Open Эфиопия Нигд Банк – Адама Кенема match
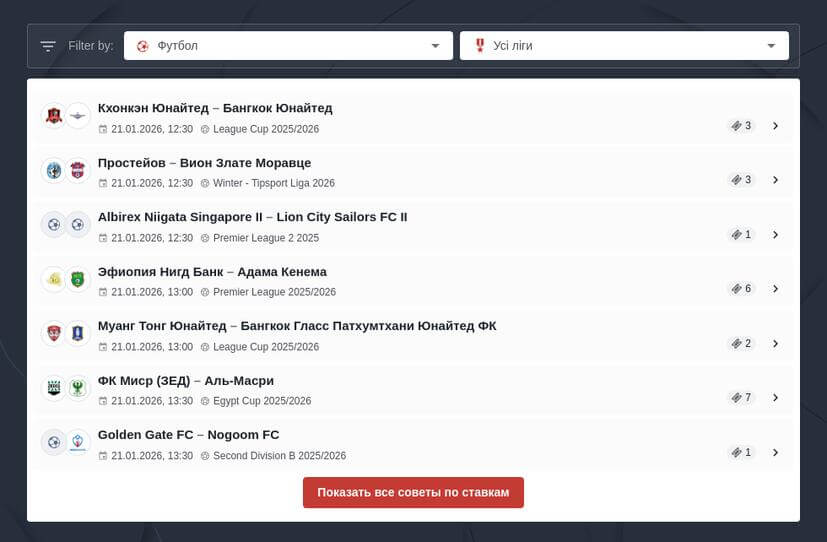The height and width of the screenshot is (542, 827). pos(212,272)
